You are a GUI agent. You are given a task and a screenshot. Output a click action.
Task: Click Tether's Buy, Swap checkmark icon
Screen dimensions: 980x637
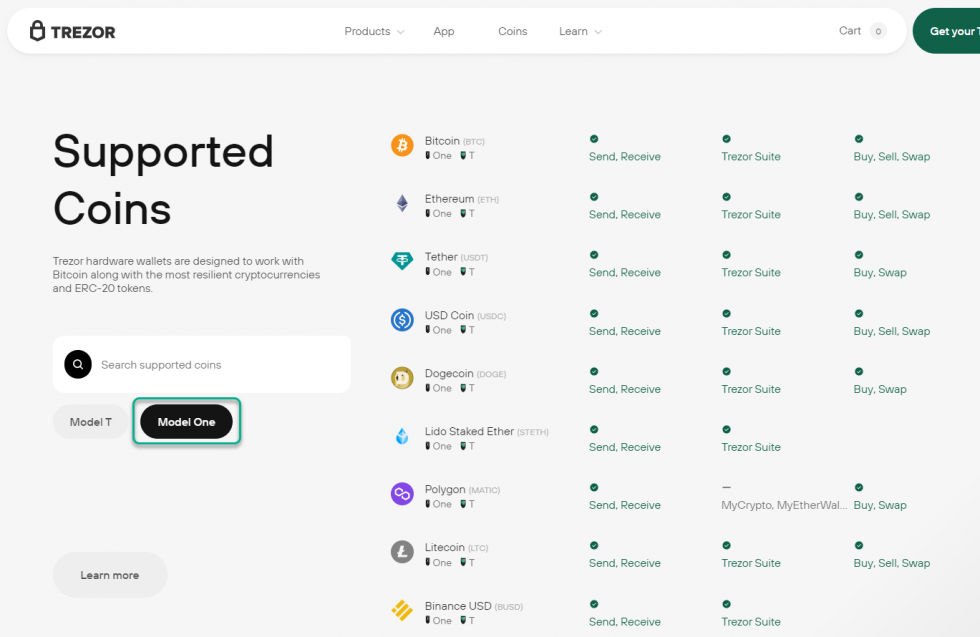pos(859,255)
